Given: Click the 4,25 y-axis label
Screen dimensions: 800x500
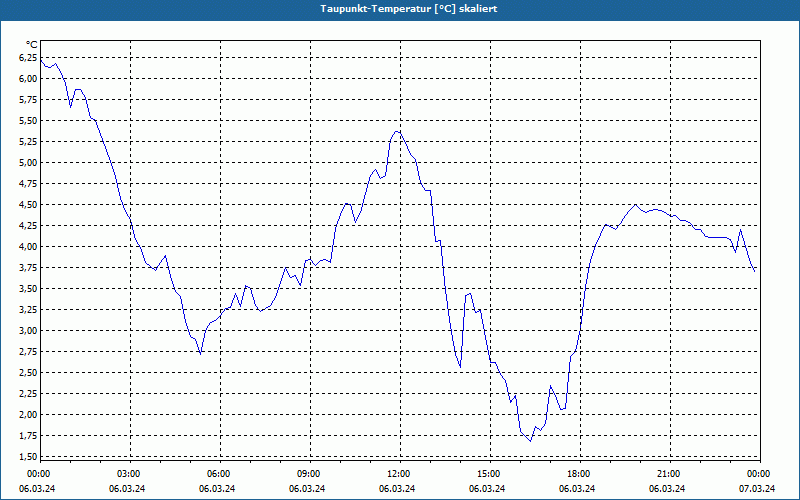Looking at the screenshot, I should tap(28, 226).
